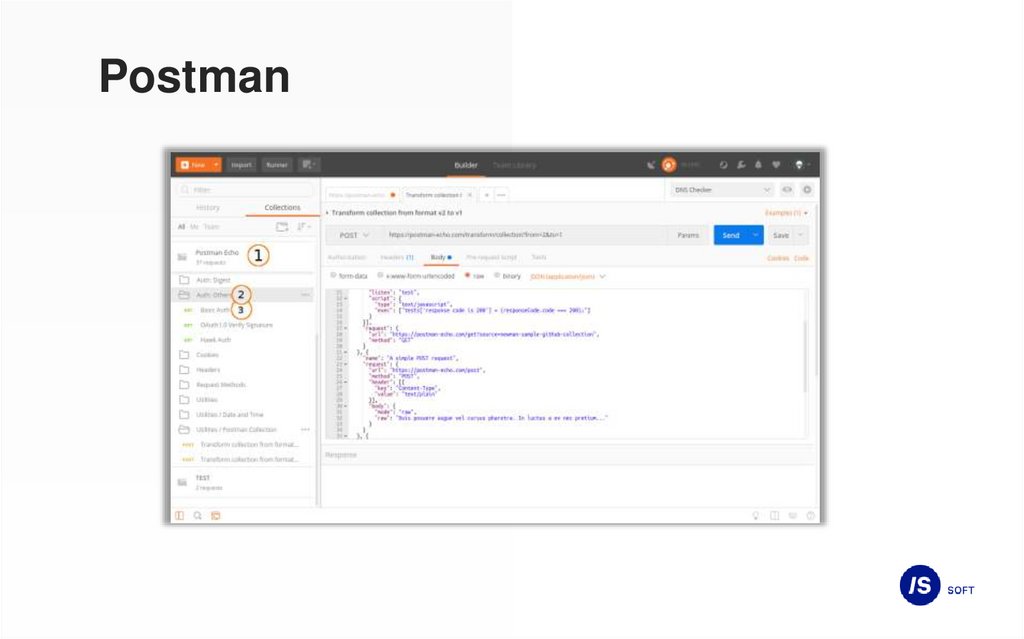This screenshot has width=1024, height=639.
Task: Click the Params button
Action: (688, 235)
